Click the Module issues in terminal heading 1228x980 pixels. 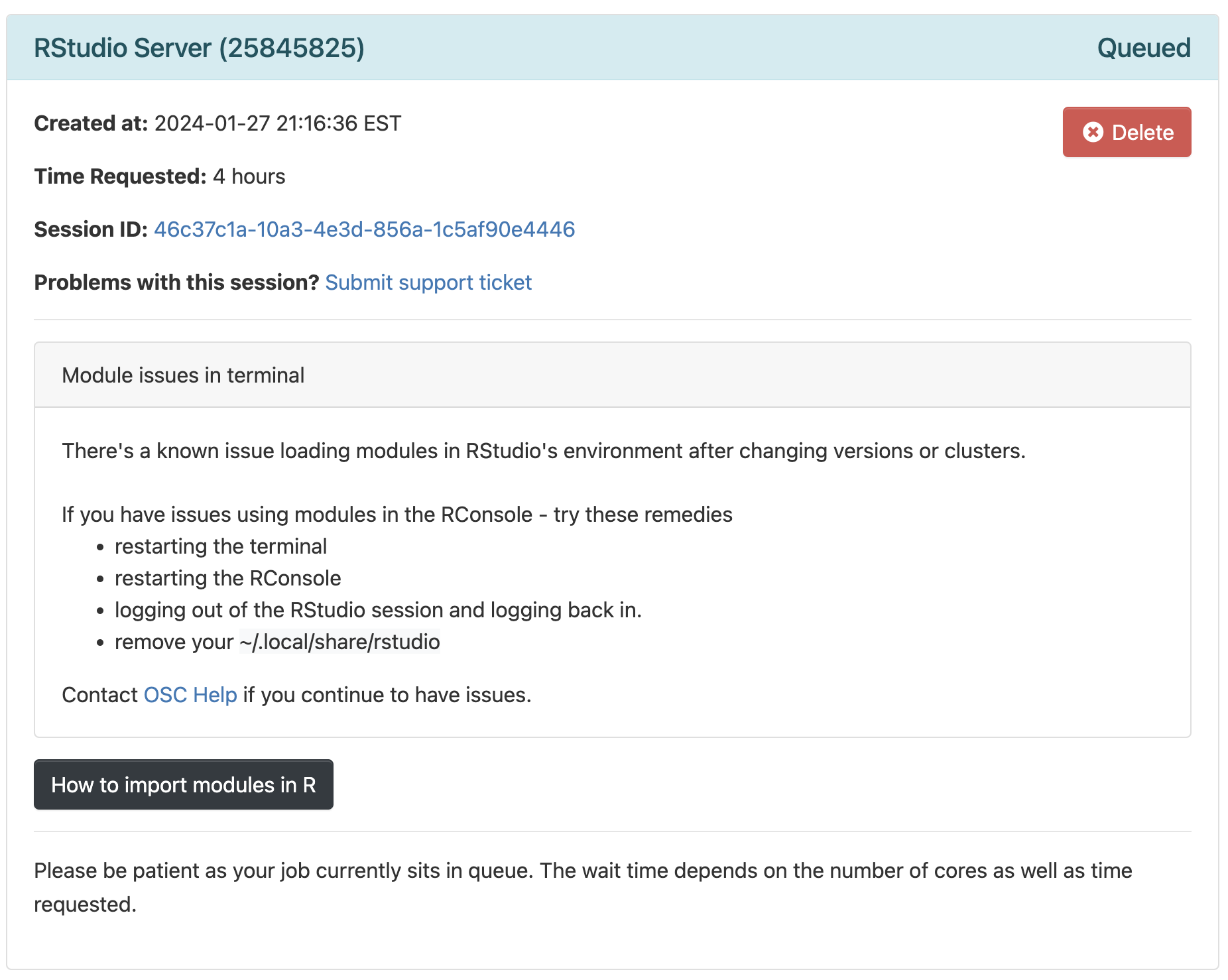[x=183, y=375]
